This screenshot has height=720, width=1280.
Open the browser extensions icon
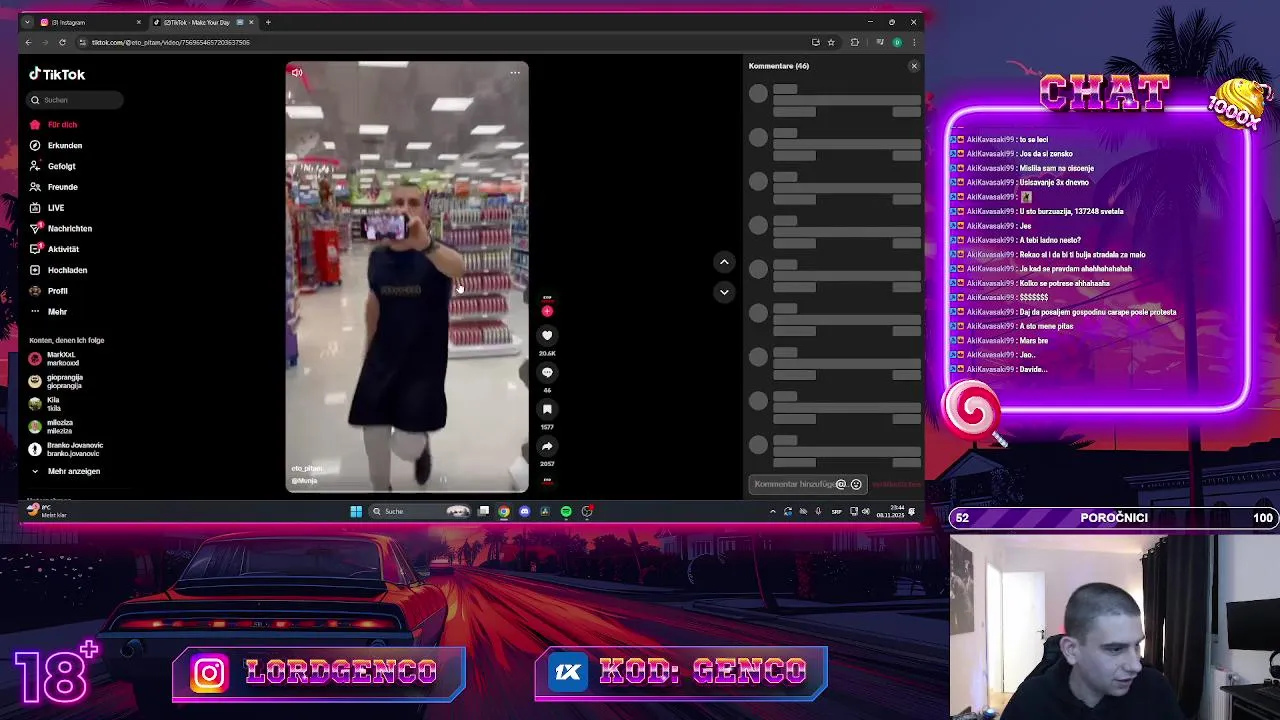(x=855, y=42)
